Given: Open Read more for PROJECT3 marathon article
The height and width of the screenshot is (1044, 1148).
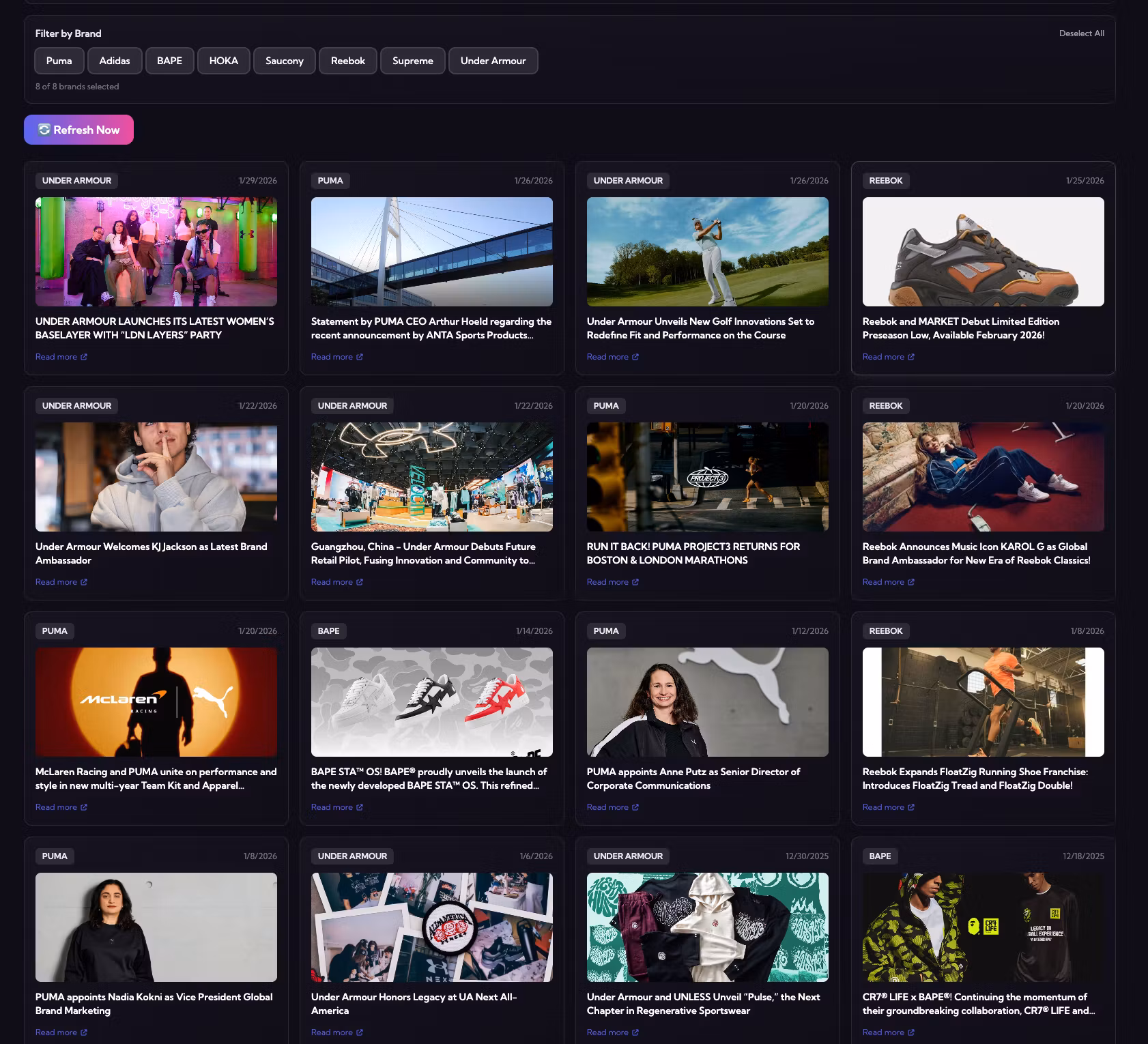Looking at the screenshot, I should point(607,582).
